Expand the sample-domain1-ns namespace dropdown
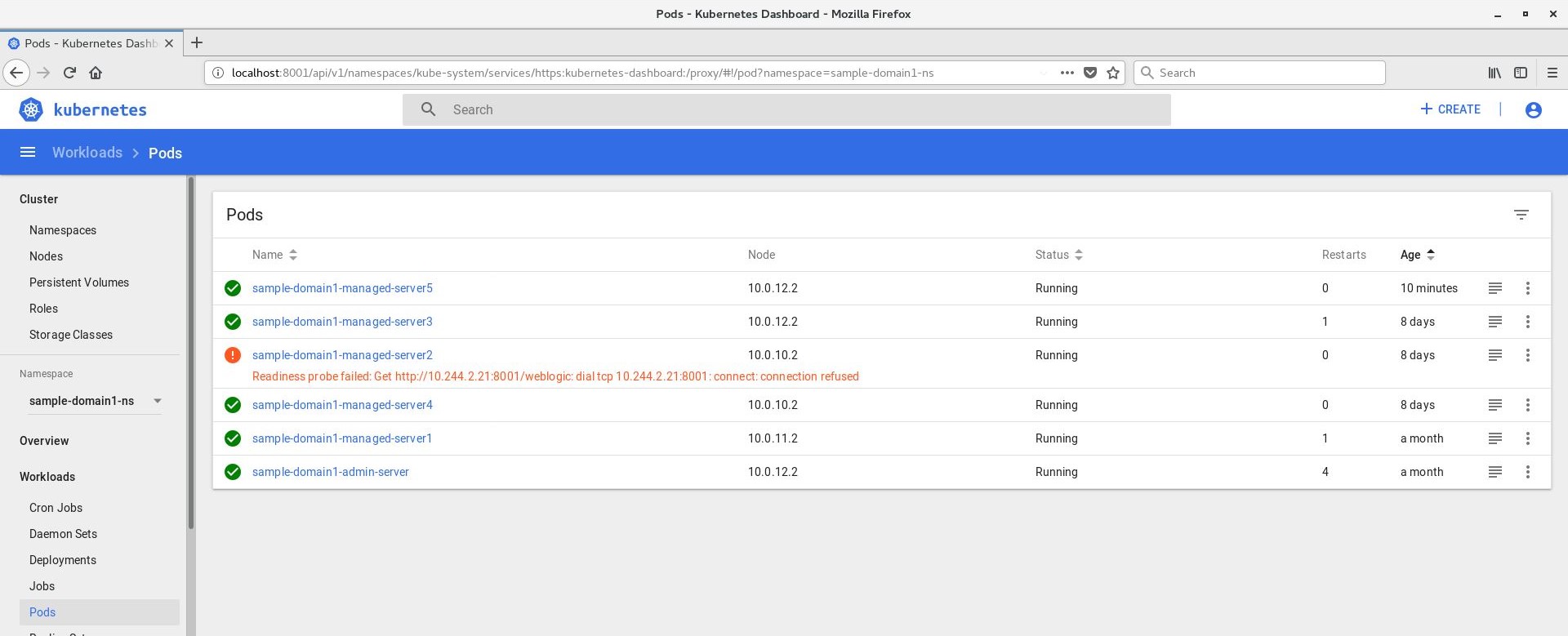 (x=157, y=401)
